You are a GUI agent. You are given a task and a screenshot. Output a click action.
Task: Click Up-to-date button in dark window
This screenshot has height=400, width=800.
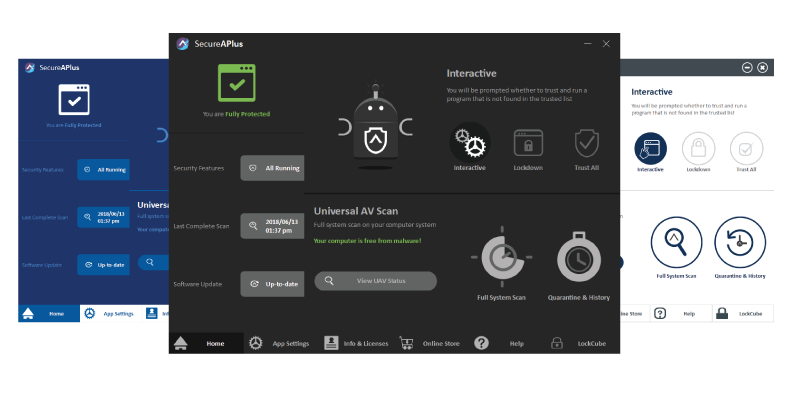272,284
